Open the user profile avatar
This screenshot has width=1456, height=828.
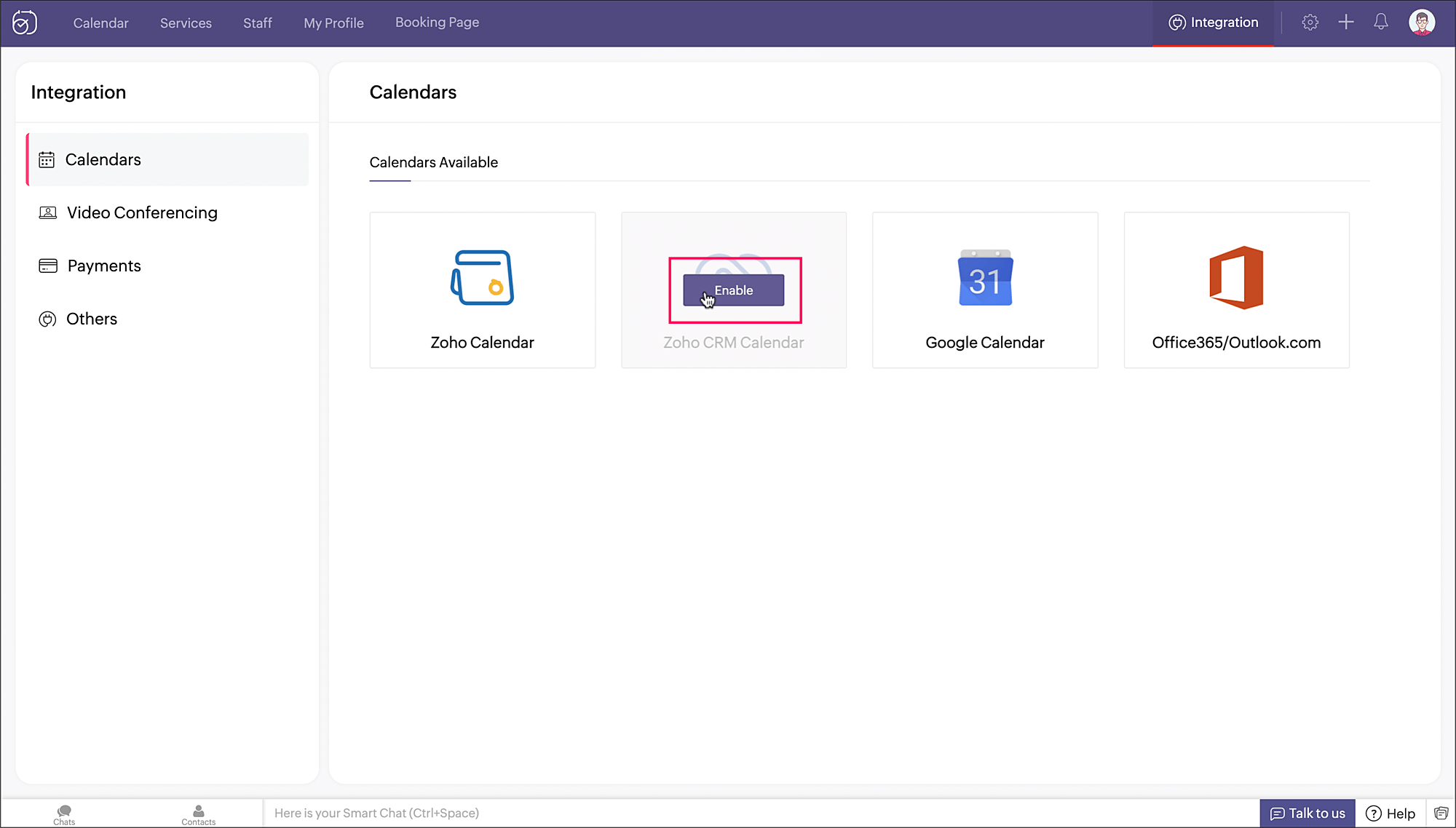pyautogui.click(x=1422, y=23)
